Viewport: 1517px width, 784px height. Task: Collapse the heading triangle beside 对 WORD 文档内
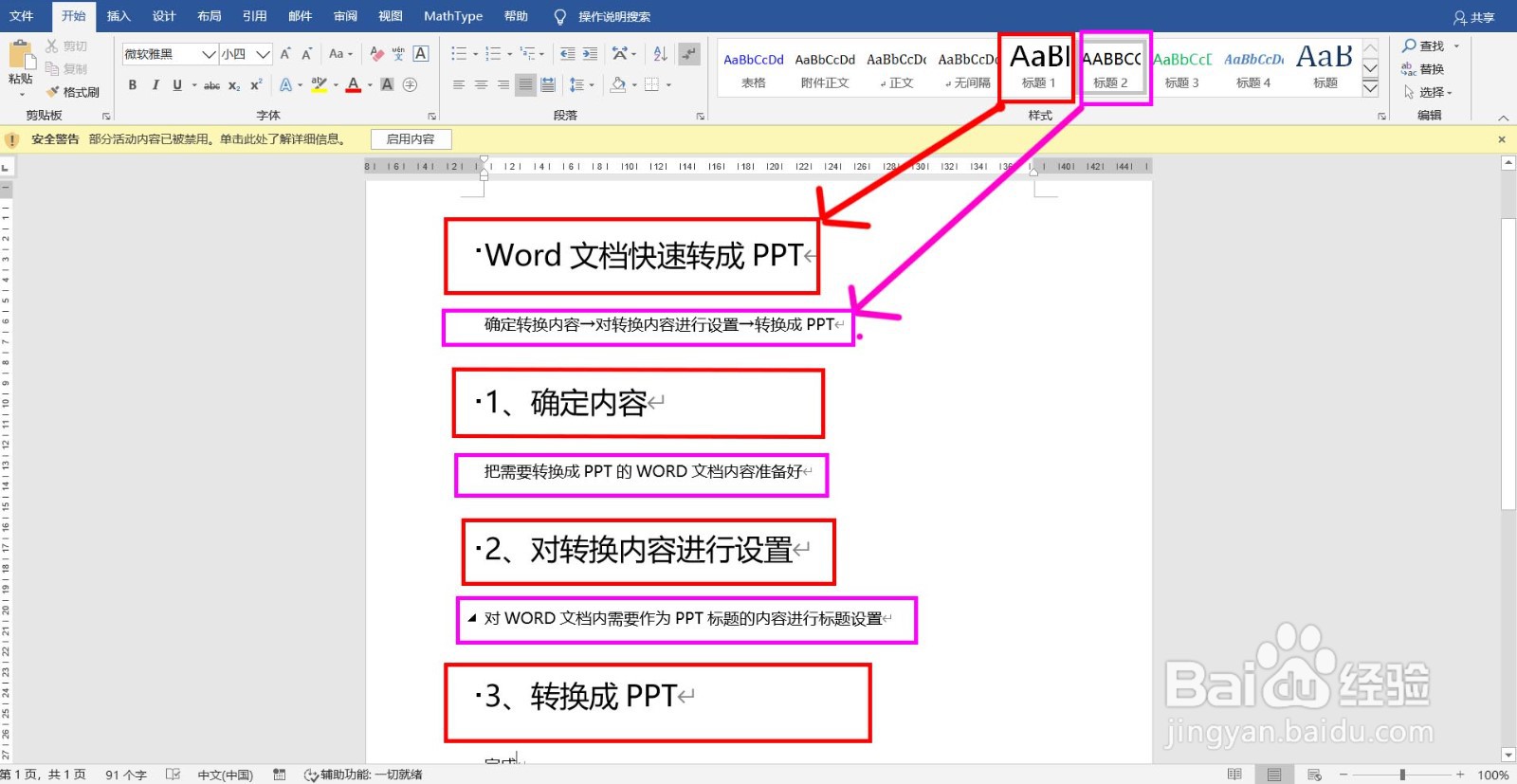tap(472, 618)
